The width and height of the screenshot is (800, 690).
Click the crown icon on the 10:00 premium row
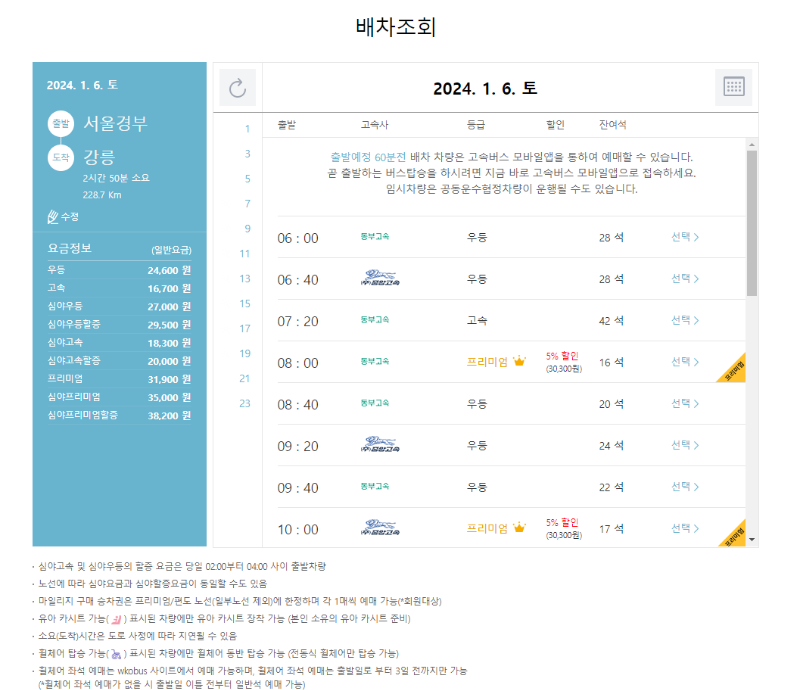click(x=521, y=526)
